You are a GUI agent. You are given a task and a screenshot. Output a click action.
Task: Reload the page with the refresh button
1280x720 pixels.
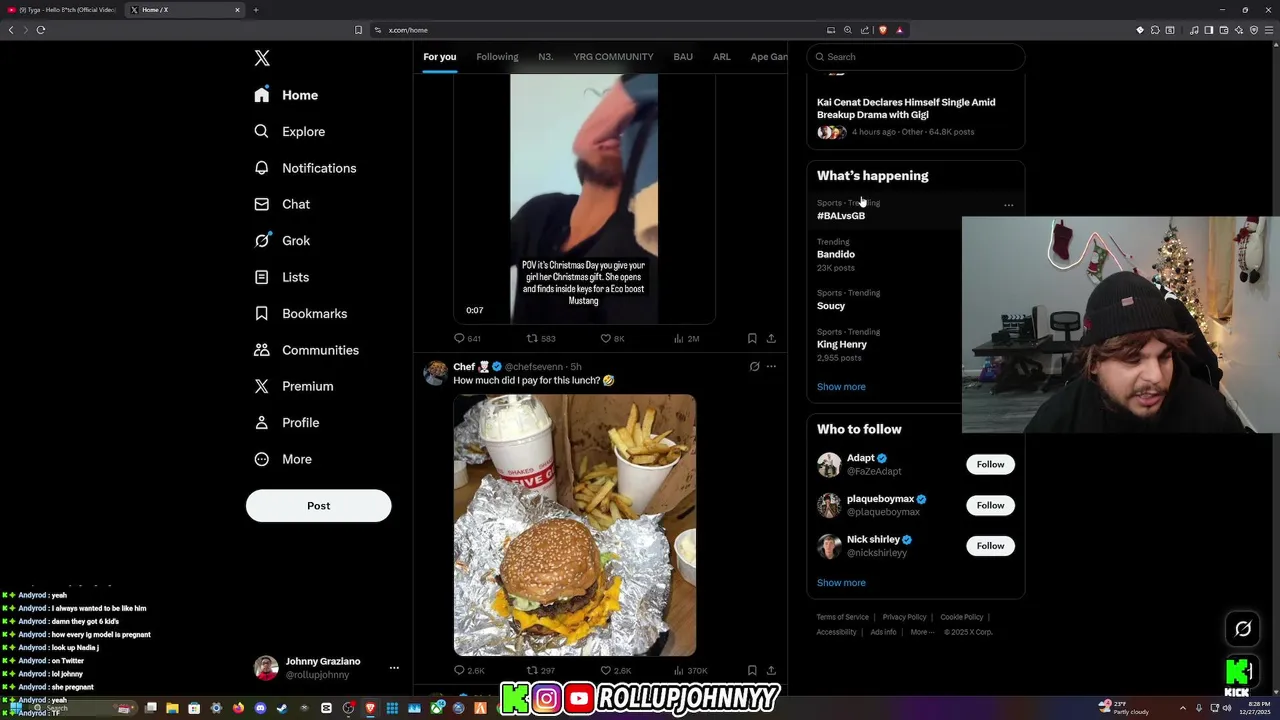41,30
